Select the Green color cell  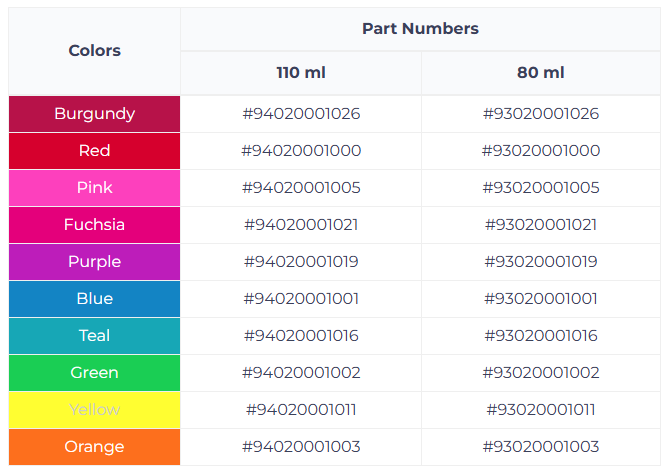(x=94, y=373)
